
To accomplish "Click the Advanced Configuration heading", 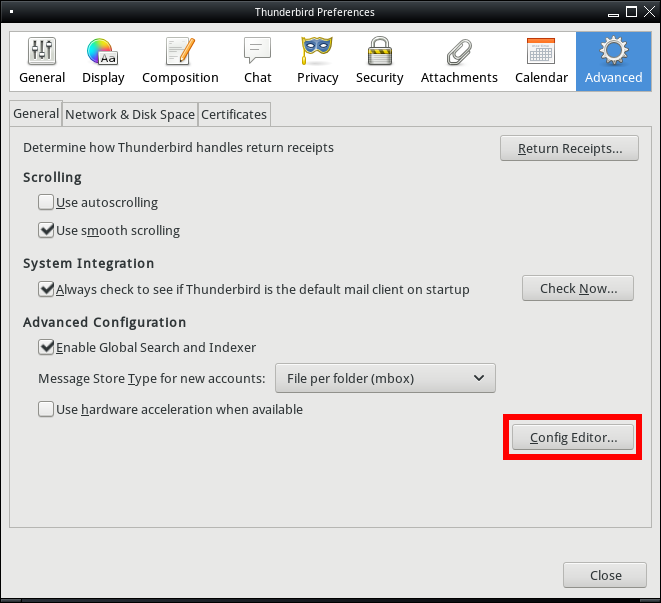I will tap(105, 323).
